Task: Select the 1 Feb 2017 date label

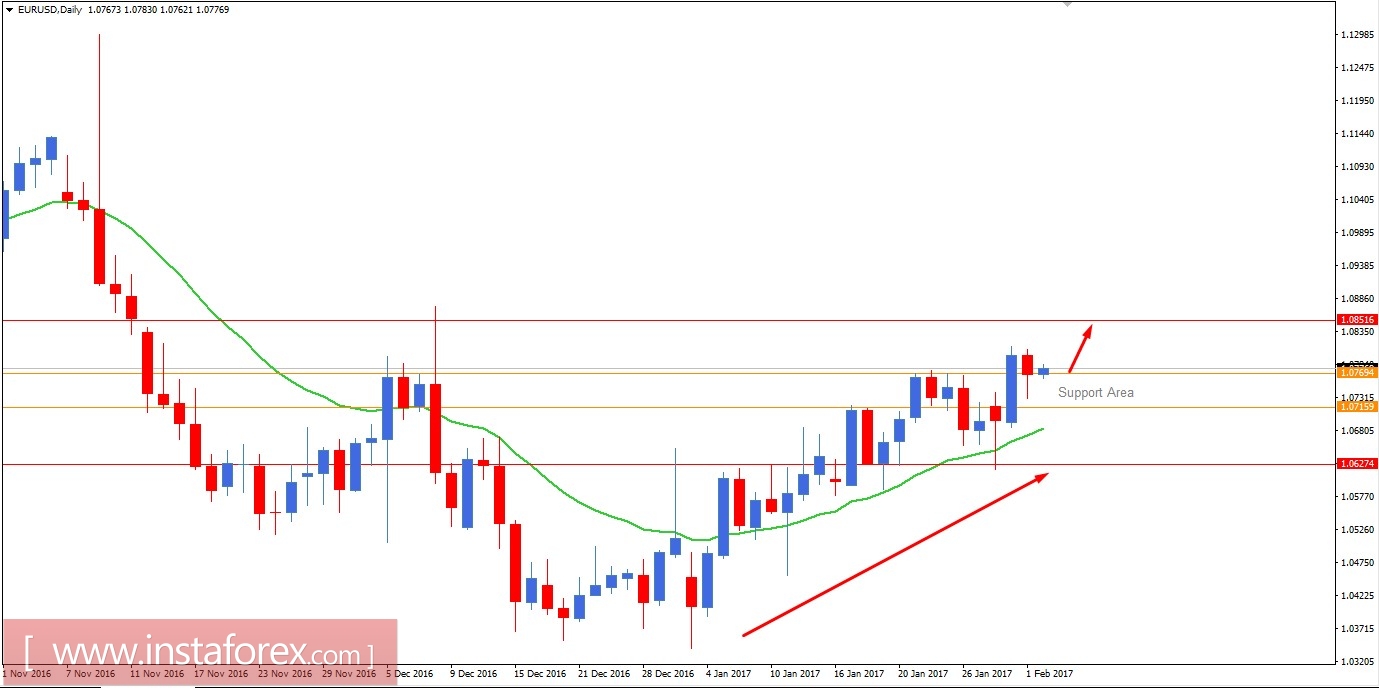Action: pyautogui.click(x=1048, y=674)
